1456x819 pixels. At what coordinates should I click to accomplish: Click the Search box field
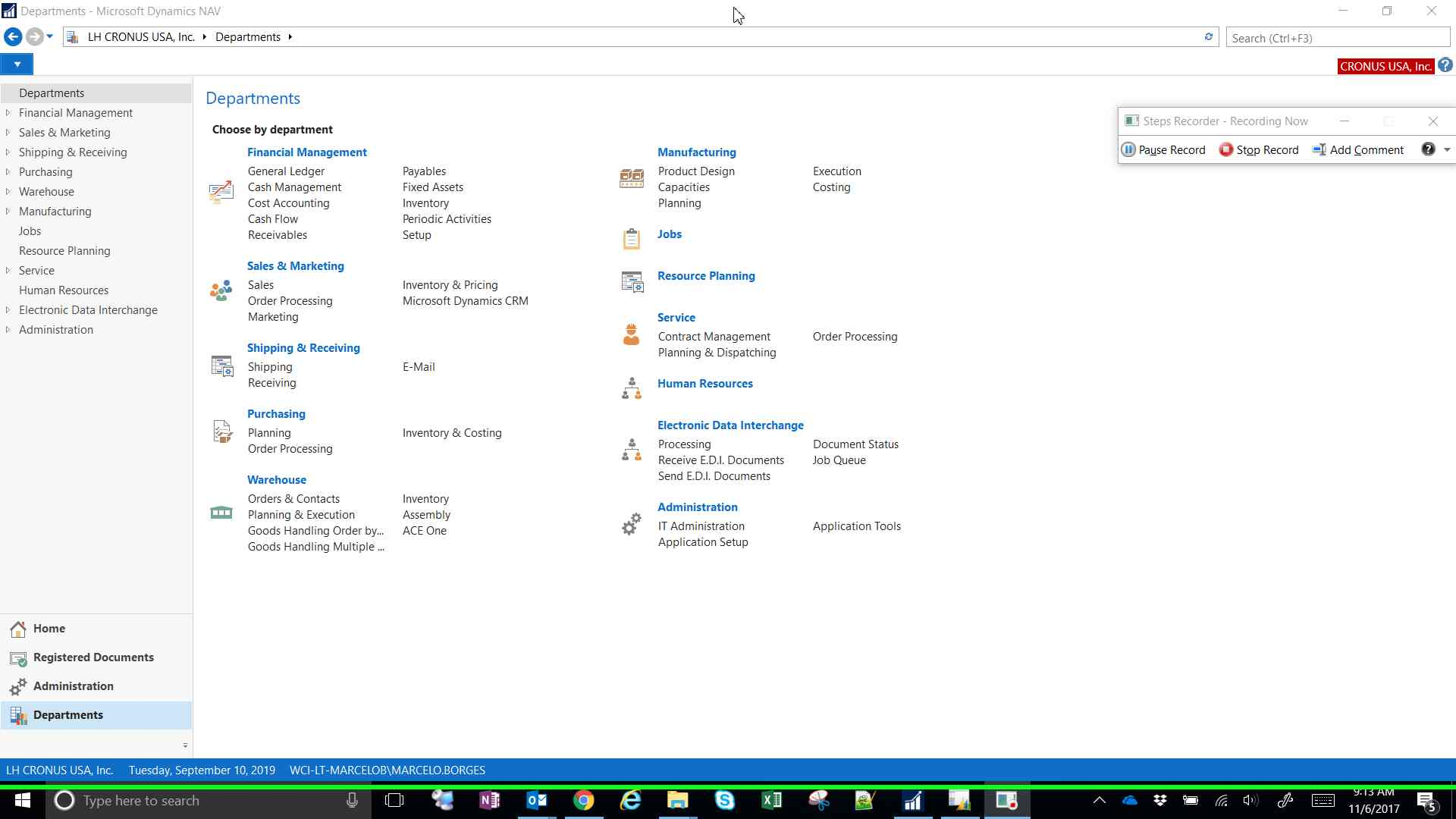click(1336, 38)
